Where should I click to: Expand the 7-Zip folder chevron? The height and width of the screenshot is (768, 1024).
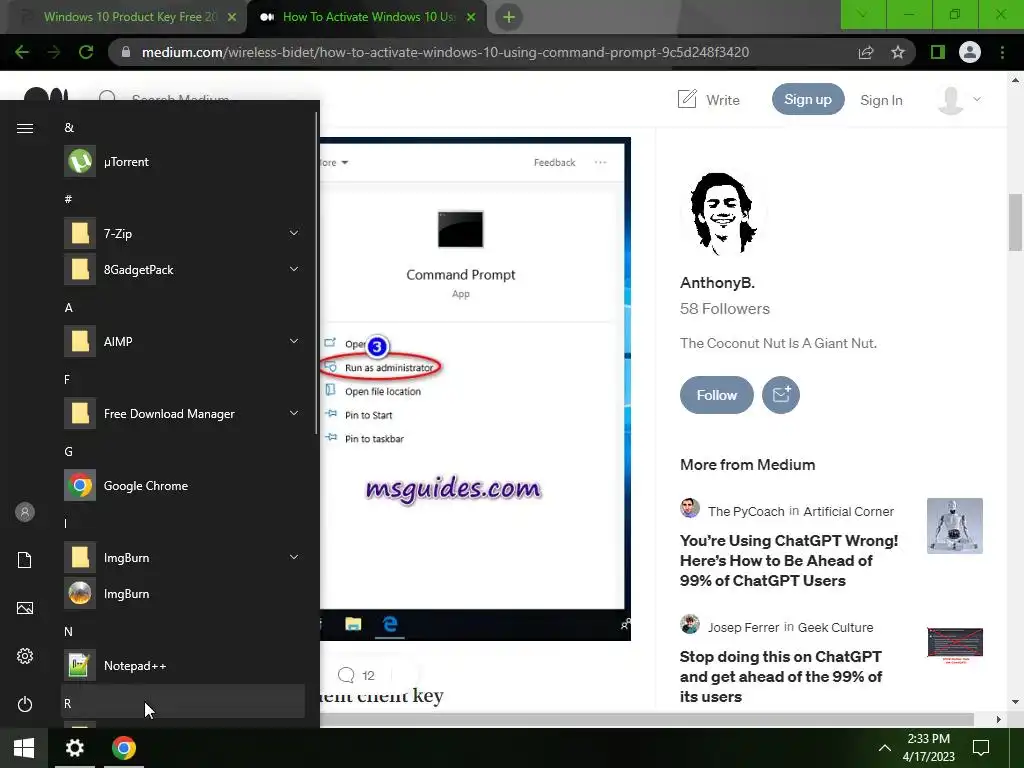[x=294, y=233]
